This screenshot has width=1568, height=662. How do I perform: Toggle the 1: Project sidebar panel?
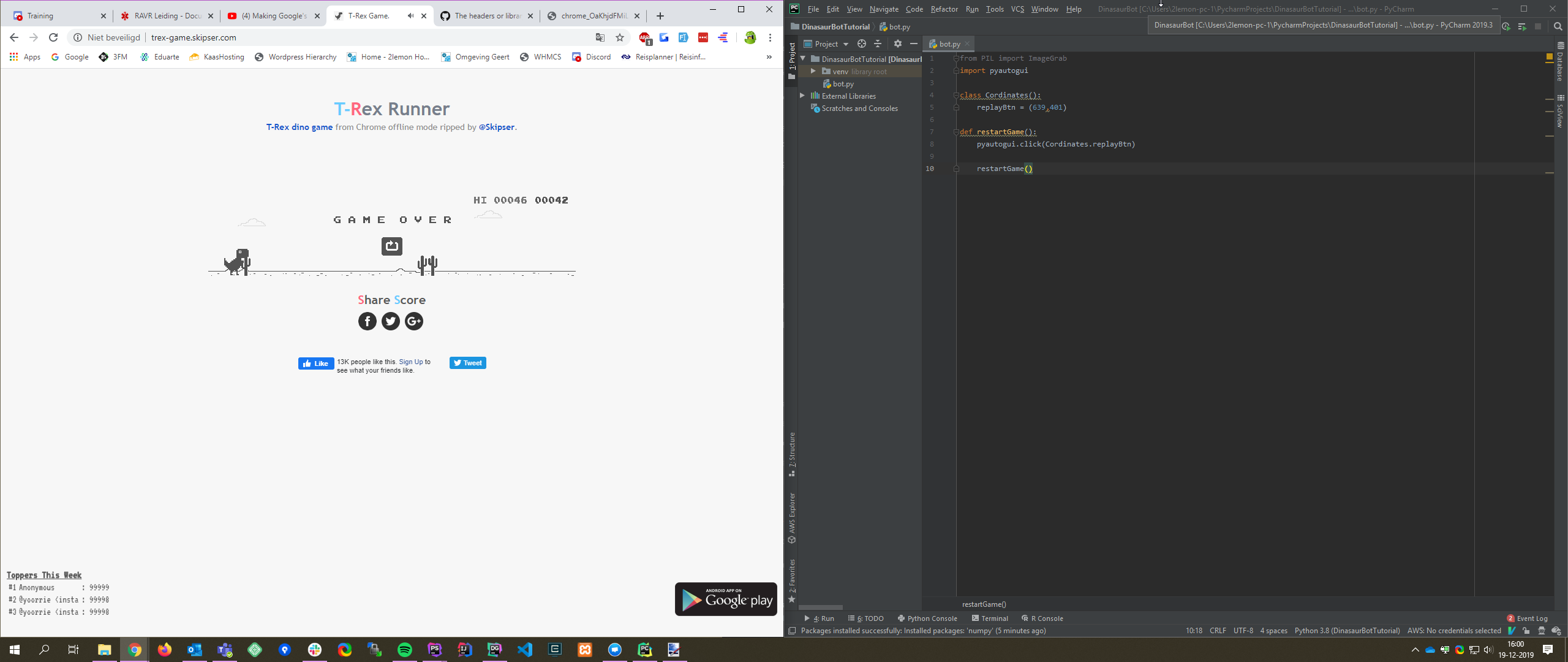click(792, 58)
